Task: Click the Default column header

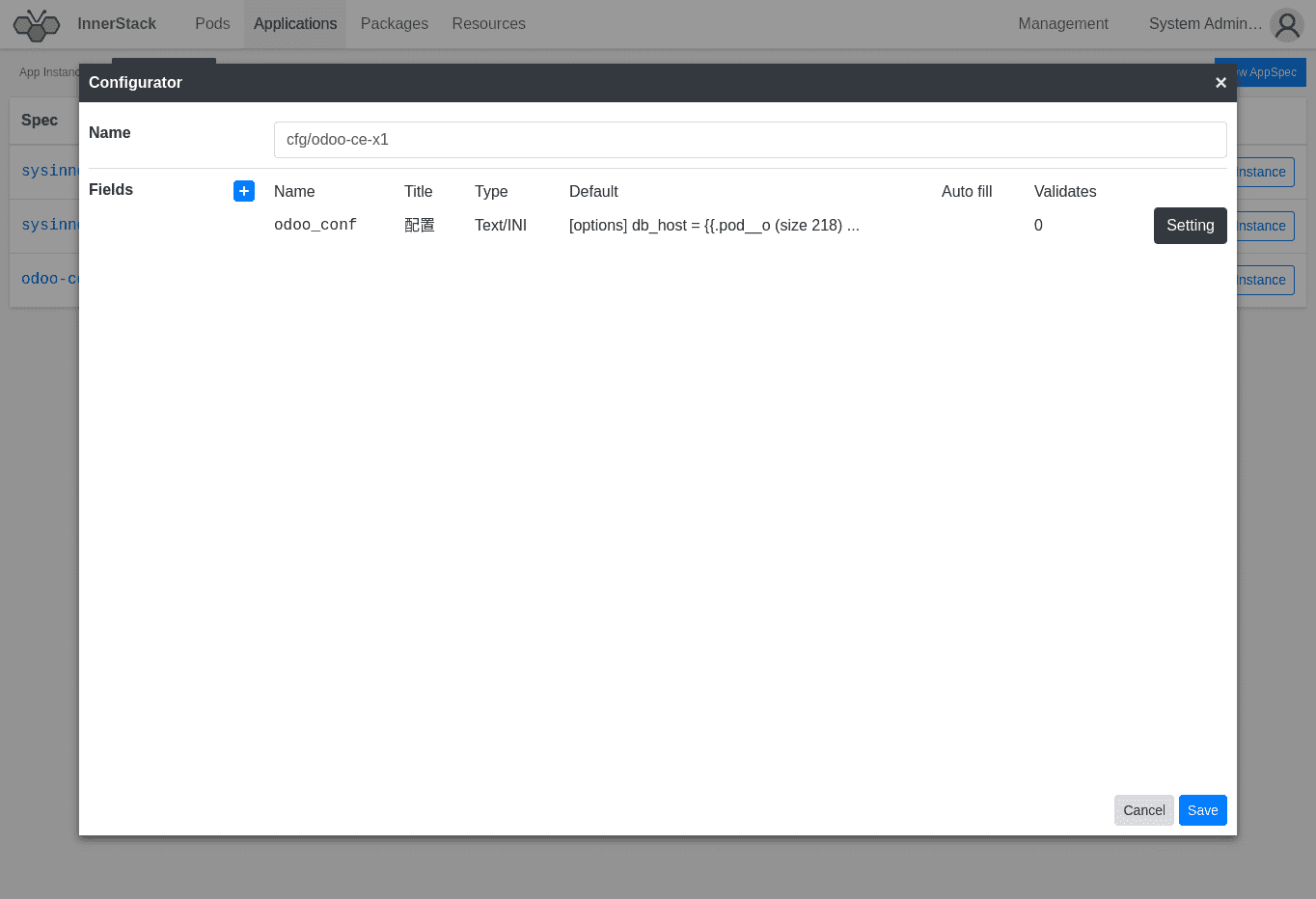Action: coord(593,191)
